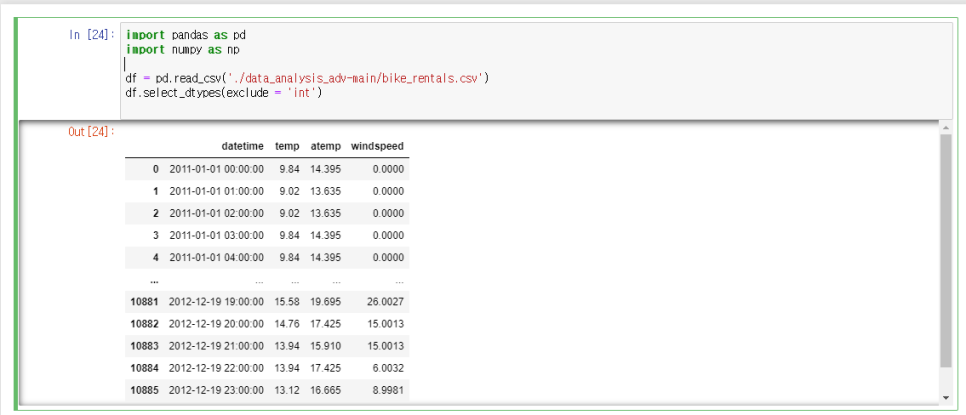
Task: Click the datetime cell 2011-01-01 04:00:00
Action: [x=216, y=258]
